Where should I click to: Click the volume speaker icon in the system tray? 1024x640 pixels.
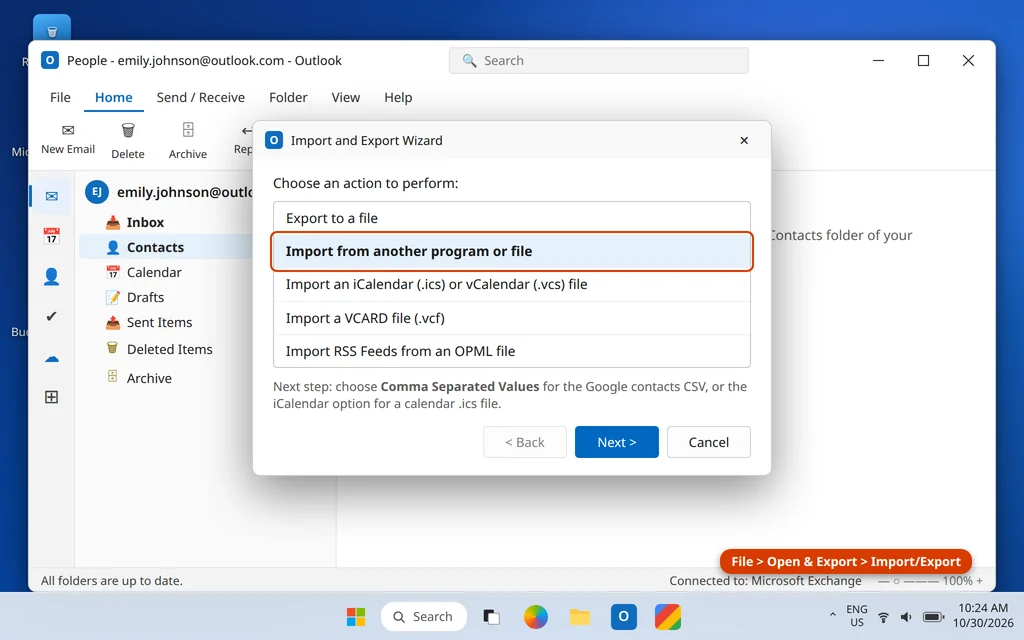[x=906, y=617]
